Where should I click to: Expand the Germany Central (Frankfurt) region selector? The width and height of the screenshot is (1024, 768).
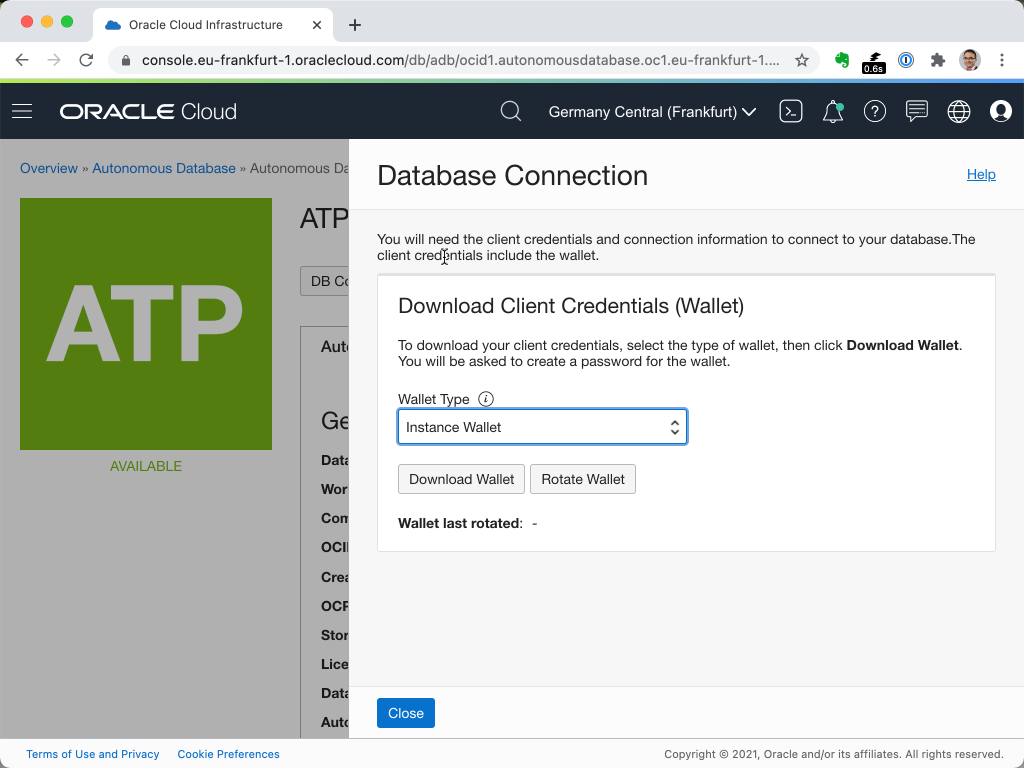pyautogui.click(x=652, y=112)
